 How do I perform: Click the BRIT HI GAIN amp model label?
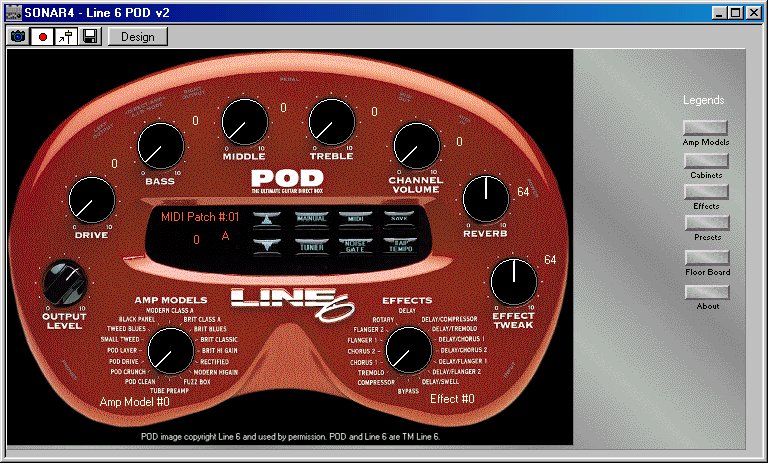pyautogui.click(x=219, y=351)
